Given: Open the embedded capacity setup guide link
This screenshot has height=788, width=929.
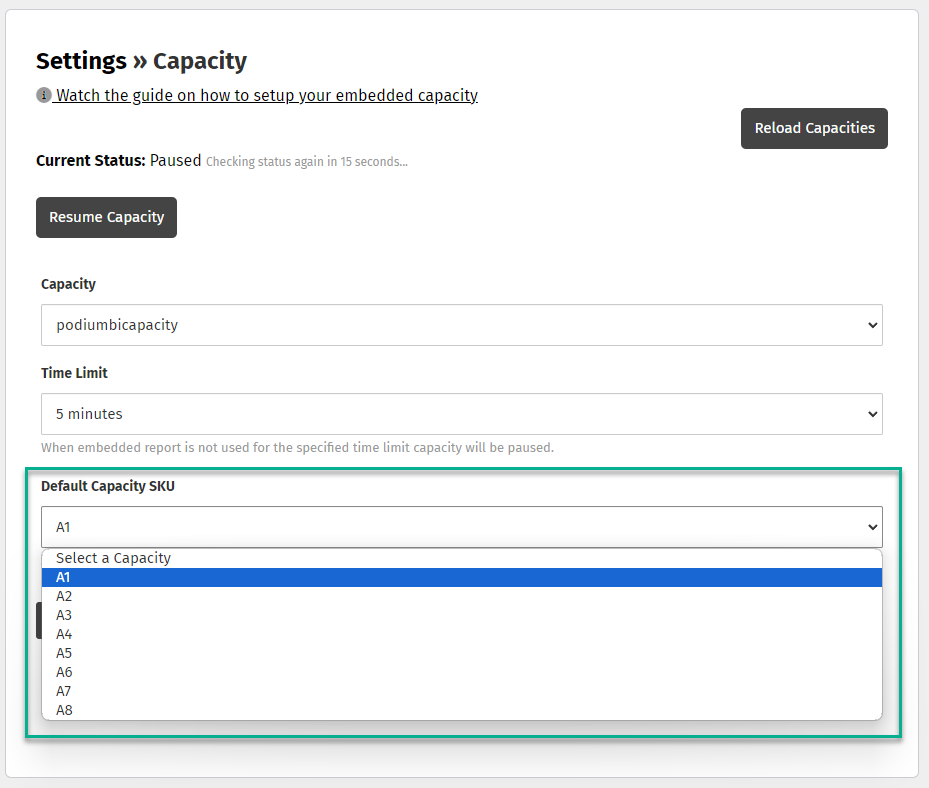Looking at the screenshot, I should [266, 96].
